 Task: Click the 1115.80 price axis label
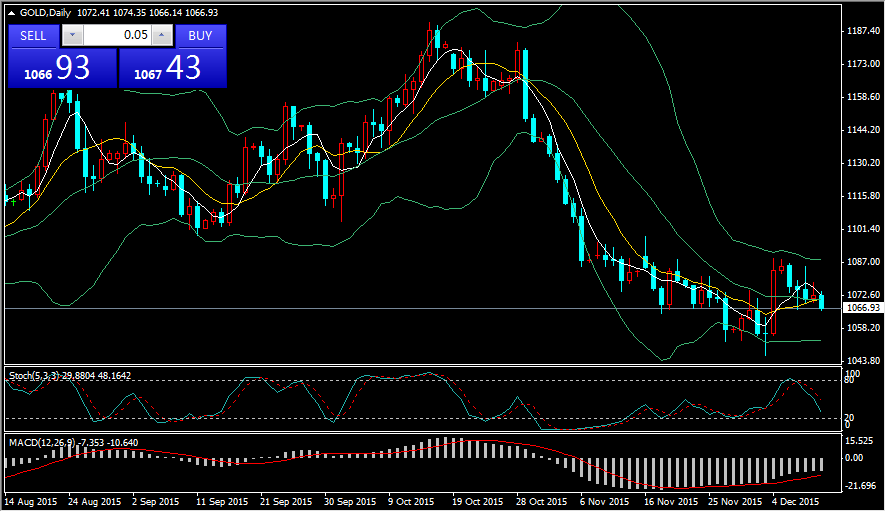click(863, 196)
